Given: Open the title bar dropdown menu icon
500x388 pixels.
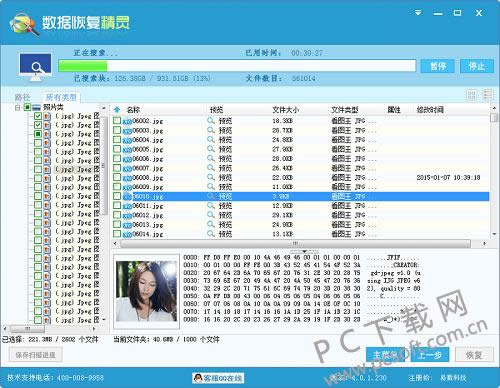Looking at the screenshot, I should pyautogui.click(x=418, y=13).
